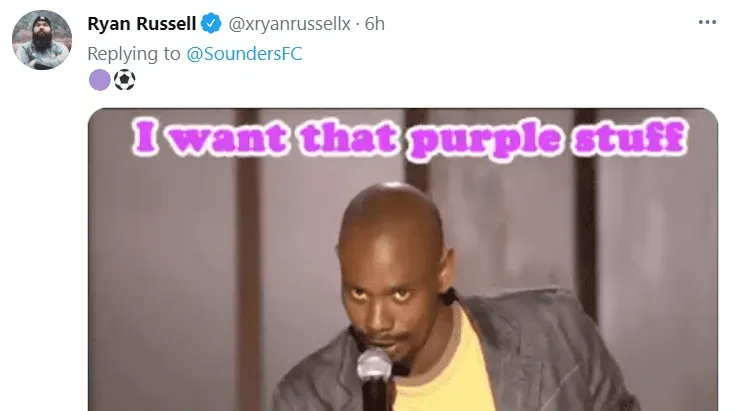Open the tweet's 6h timestamp permalink
Screen dimensions: 740x411
click(375, 24)
